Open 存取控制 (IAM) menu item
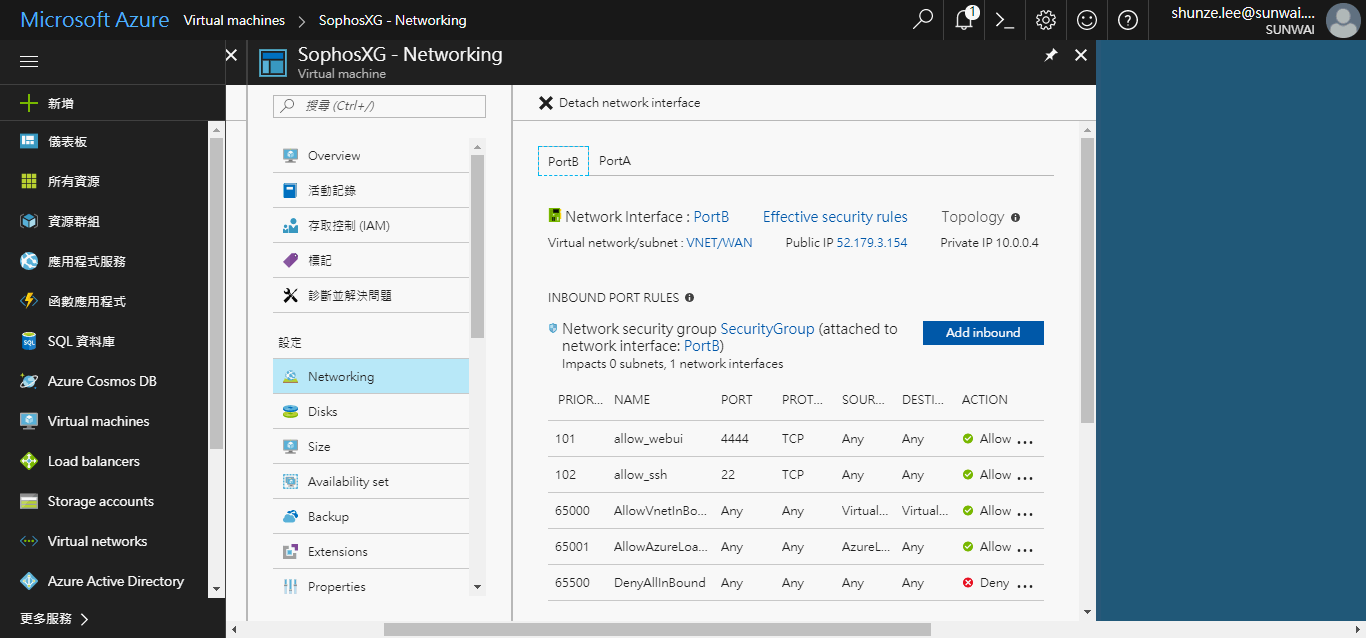Screen dimensions: 1366x638 (371, 226)
